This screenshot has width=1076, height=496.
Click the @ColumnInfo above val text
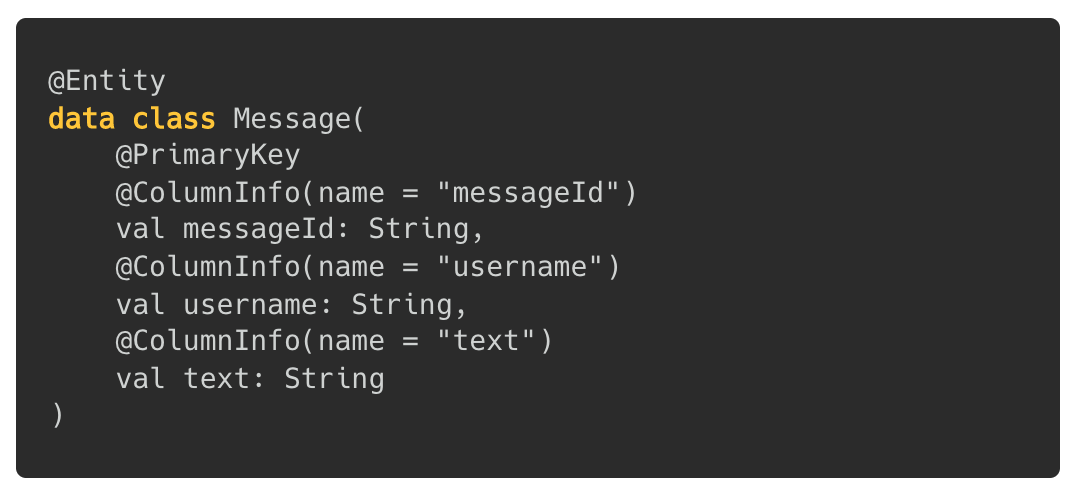click(x=208, y=342)
